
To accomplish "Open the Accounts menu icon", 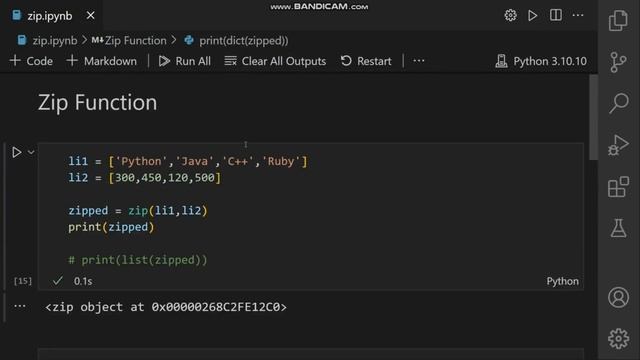I will point(618,297).
